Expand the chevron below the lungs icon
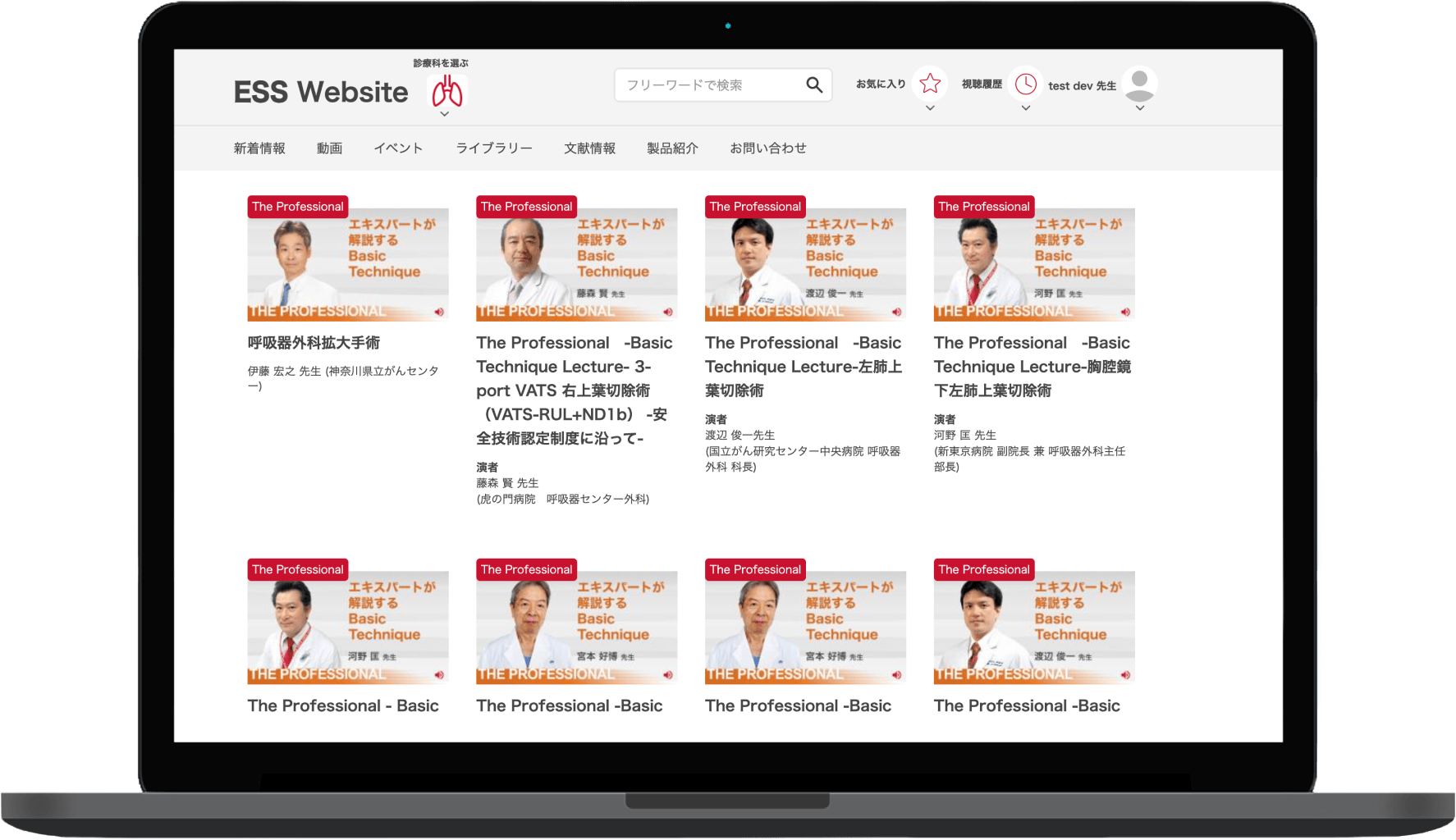The height and width of the screenshot is (840, 1456). pyautogui.click(x=444, y=114)
